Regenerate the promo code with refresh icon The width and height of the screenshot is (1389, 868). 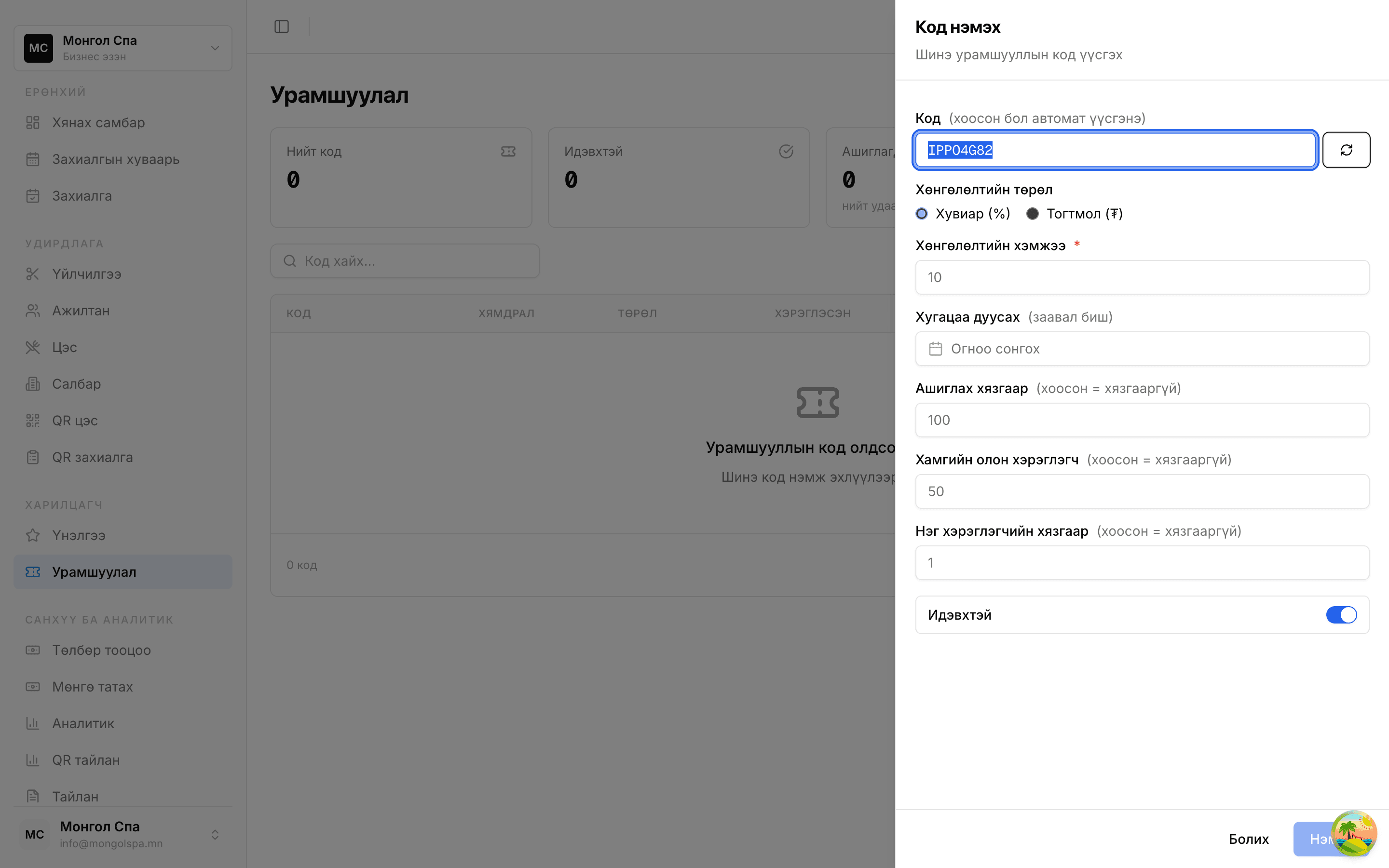[x=1346, y=150]
